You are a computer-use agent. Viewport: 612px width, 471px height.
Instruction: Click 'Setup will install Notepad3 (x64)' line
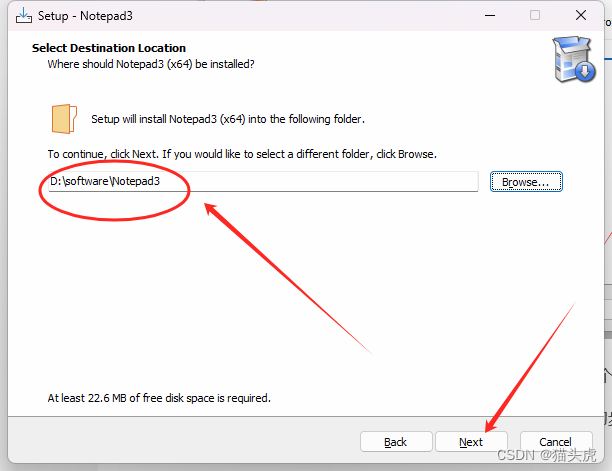coord(228,119)
